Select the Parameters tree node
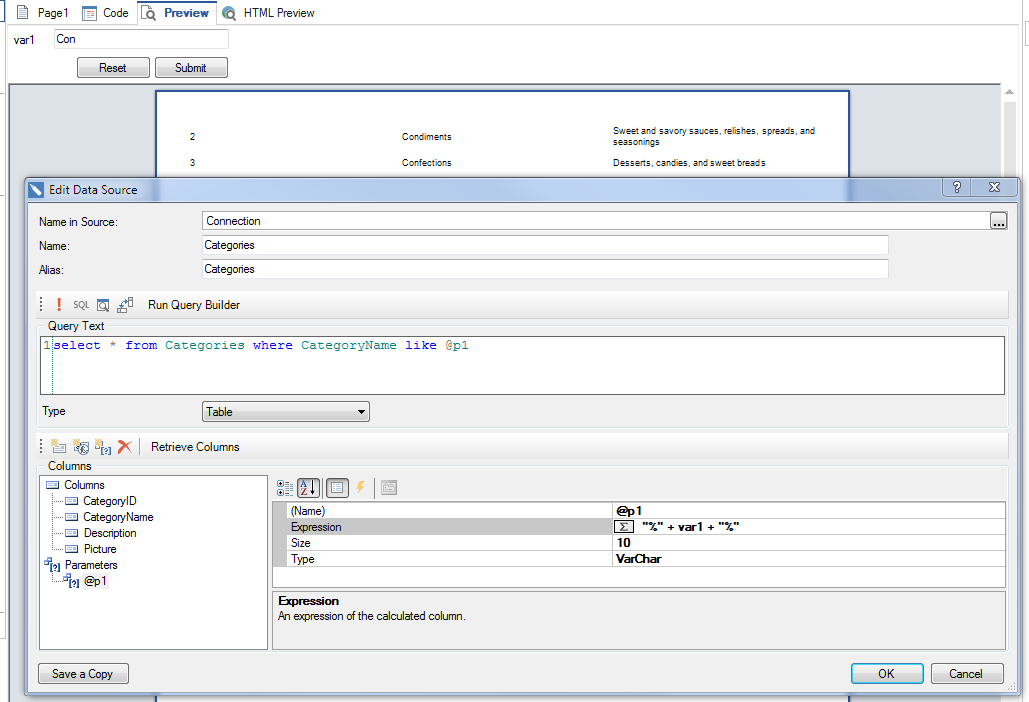Screen dimensions: 1029x702 coord(91,565)
